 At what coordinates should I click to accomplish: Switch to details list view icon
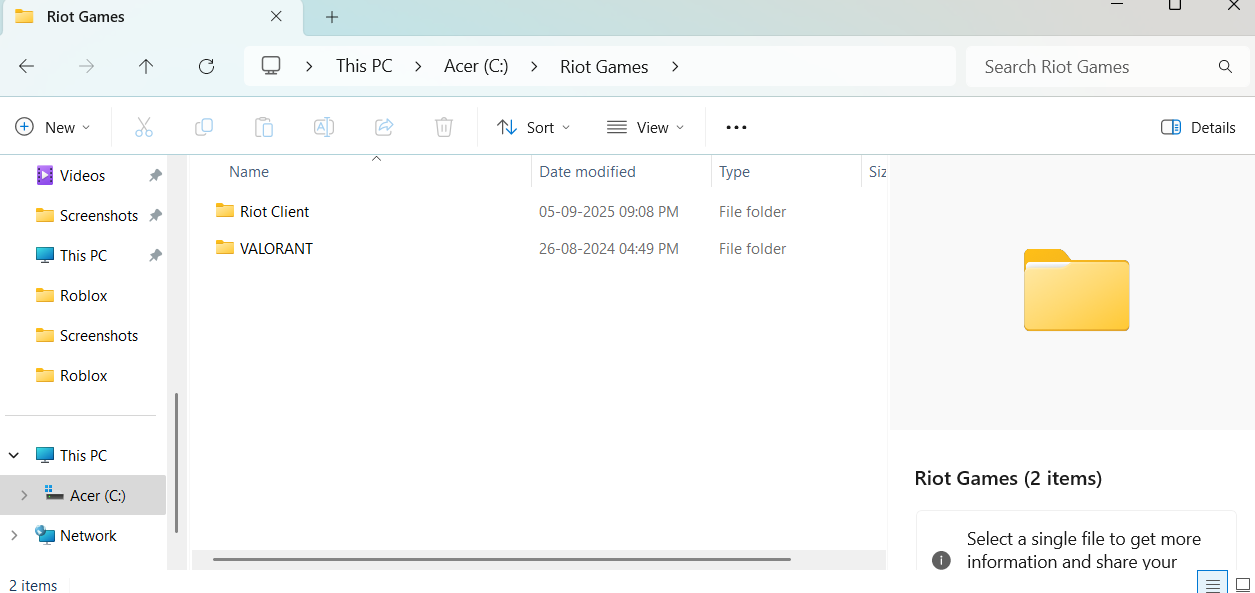(x=1212, y=584)
